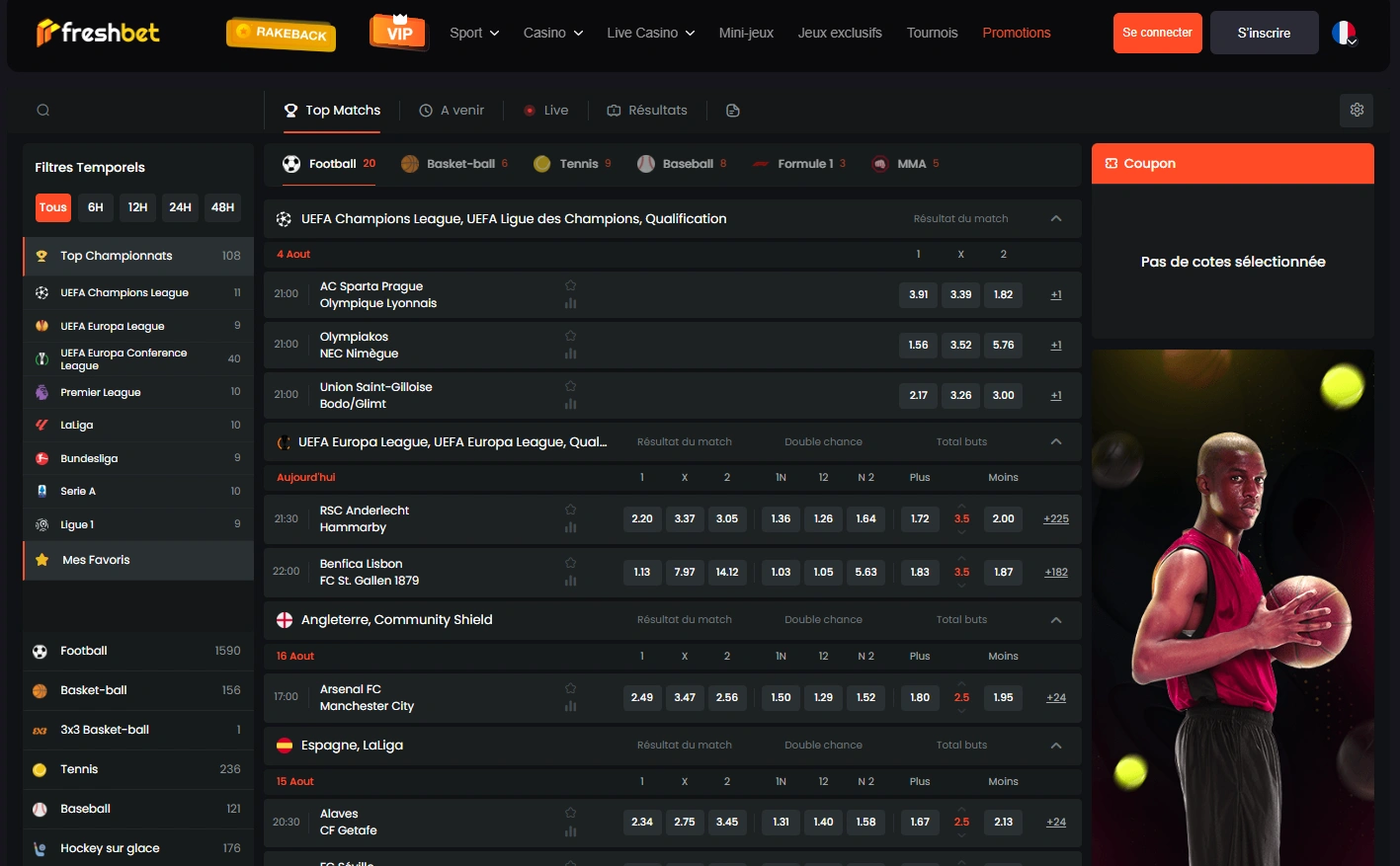The height and width of the screenshot is (866, 1400).
Task: Open Premier League in the sidebar
Action: 138,392
